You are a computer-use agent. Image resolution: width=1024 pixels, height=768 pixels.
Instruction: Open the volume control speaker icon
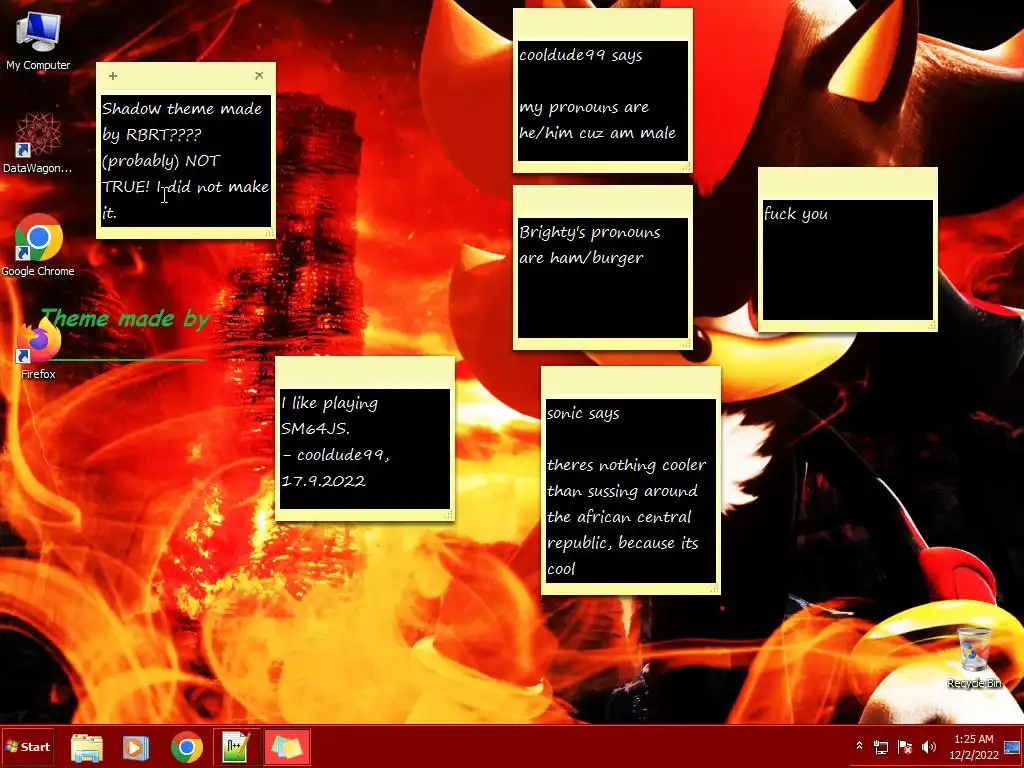point(929,746)
